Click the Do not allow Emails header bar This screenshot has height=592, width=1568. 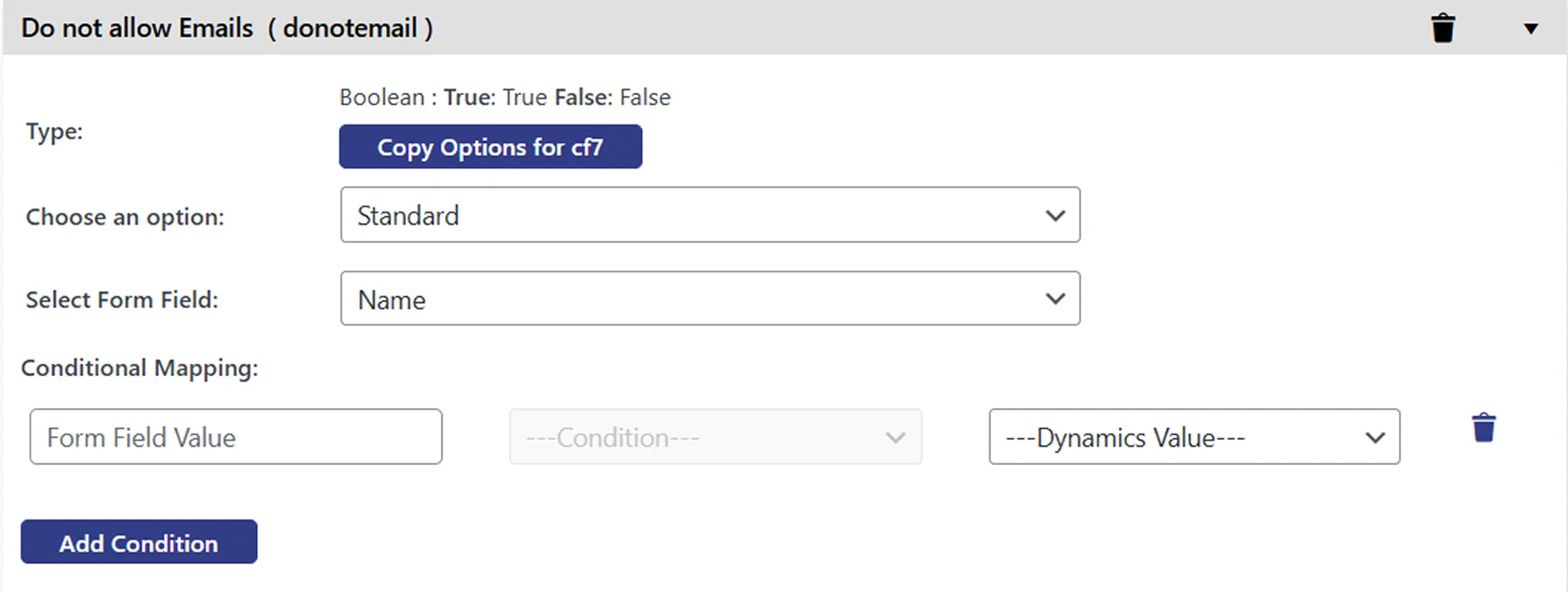pyautogui.click(x=226, y=27)
